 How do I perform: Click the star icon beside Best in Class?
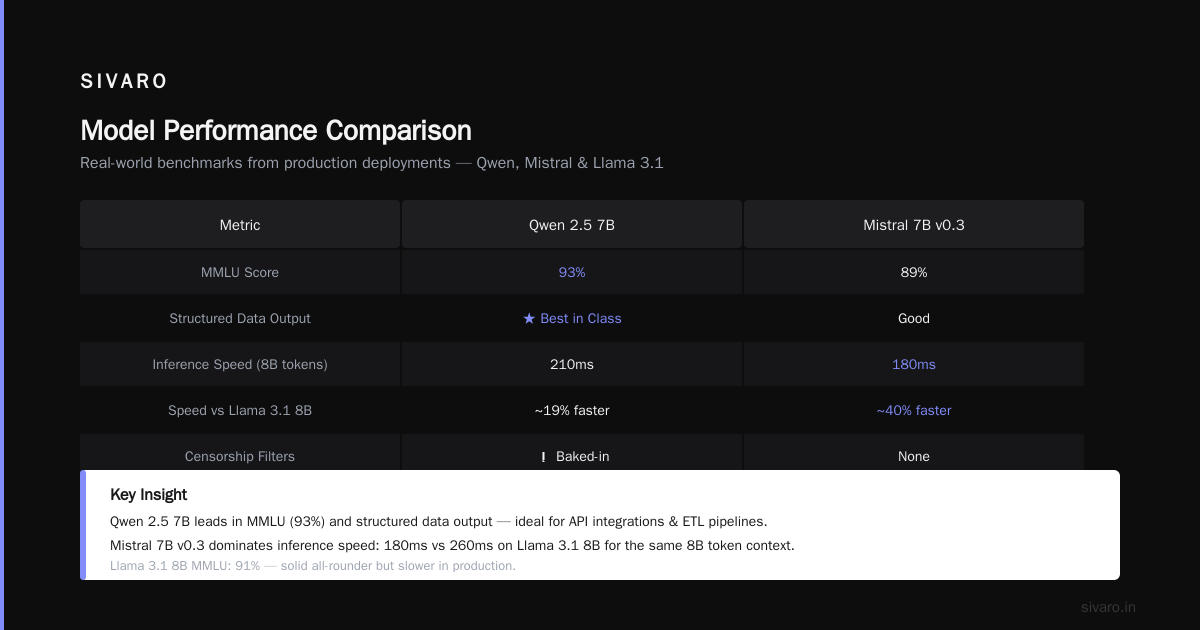click(x=529, y=318)
